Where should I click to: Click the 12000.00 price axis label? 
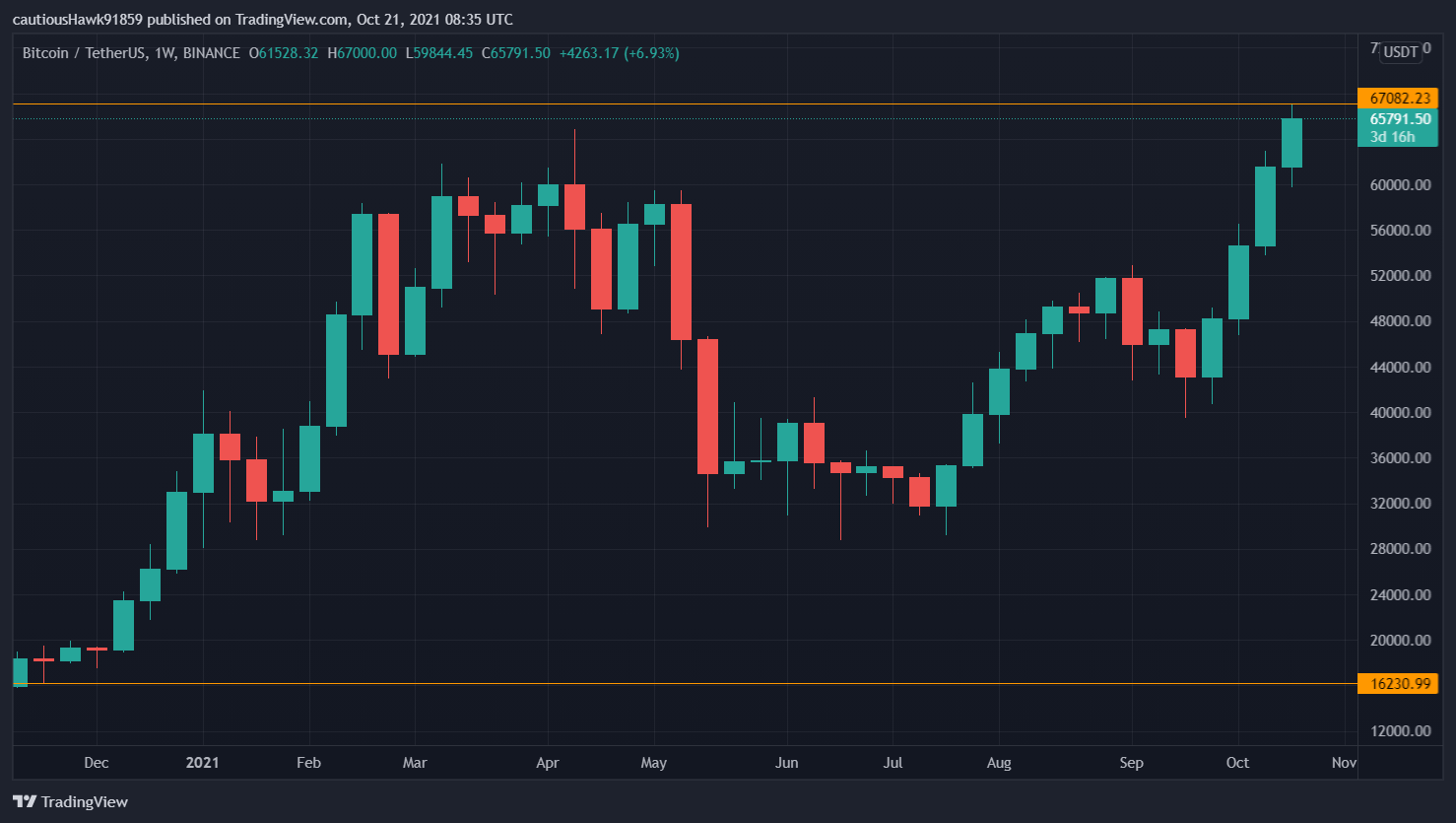[1399, 731]
